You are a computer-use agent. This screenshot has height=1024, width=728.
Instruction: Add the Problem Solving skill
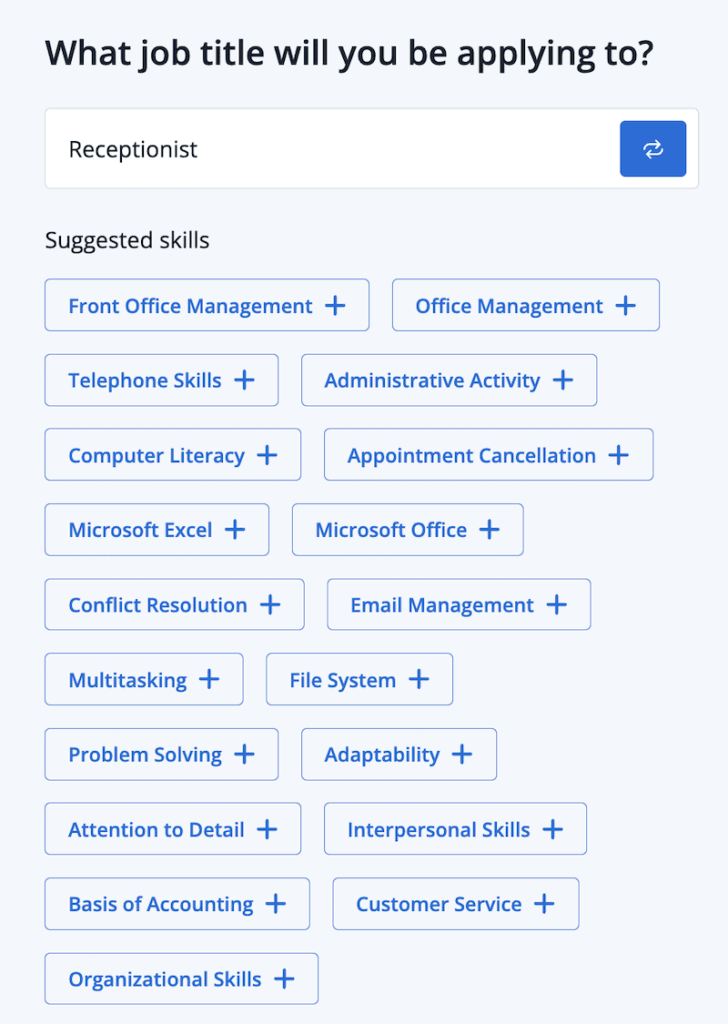pyautogui.click(x=243, y=754)
